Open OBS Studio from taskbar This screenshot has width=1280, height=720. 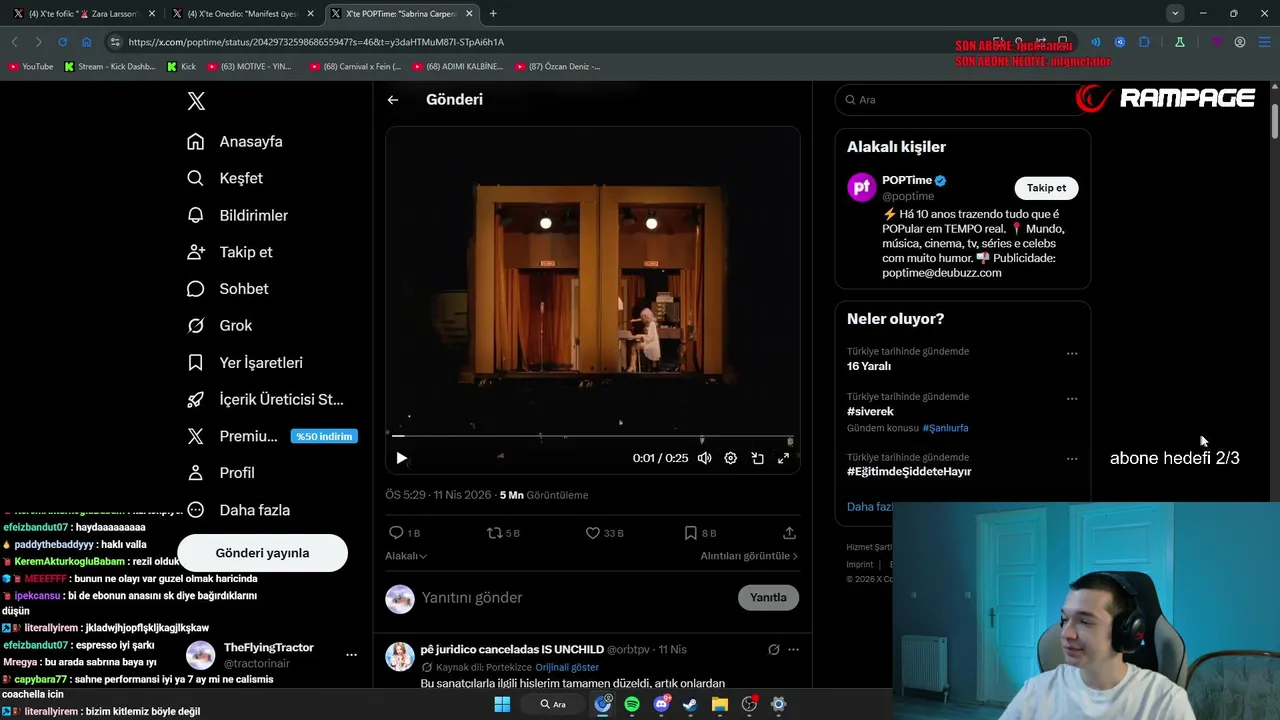749,704
